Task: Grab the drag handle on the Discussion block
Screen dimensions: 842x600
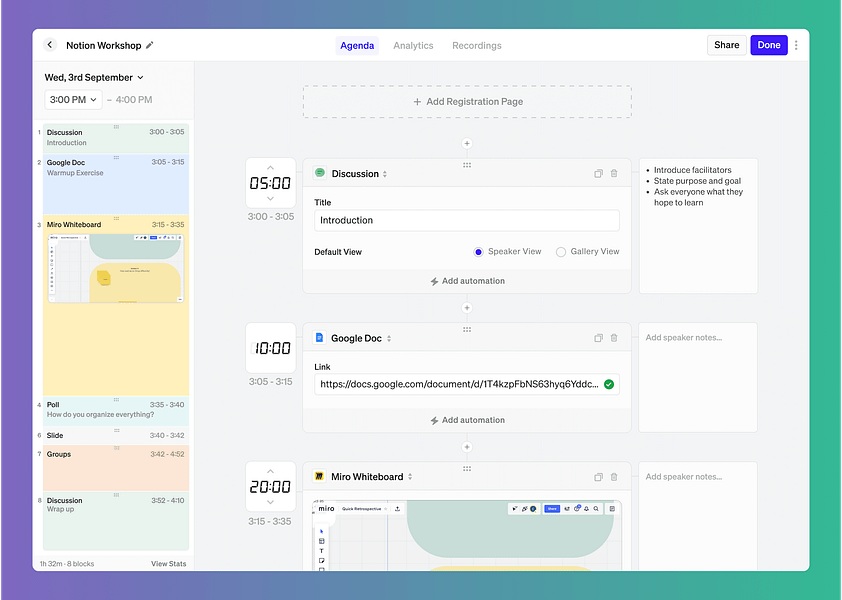Action: point(467,165)
